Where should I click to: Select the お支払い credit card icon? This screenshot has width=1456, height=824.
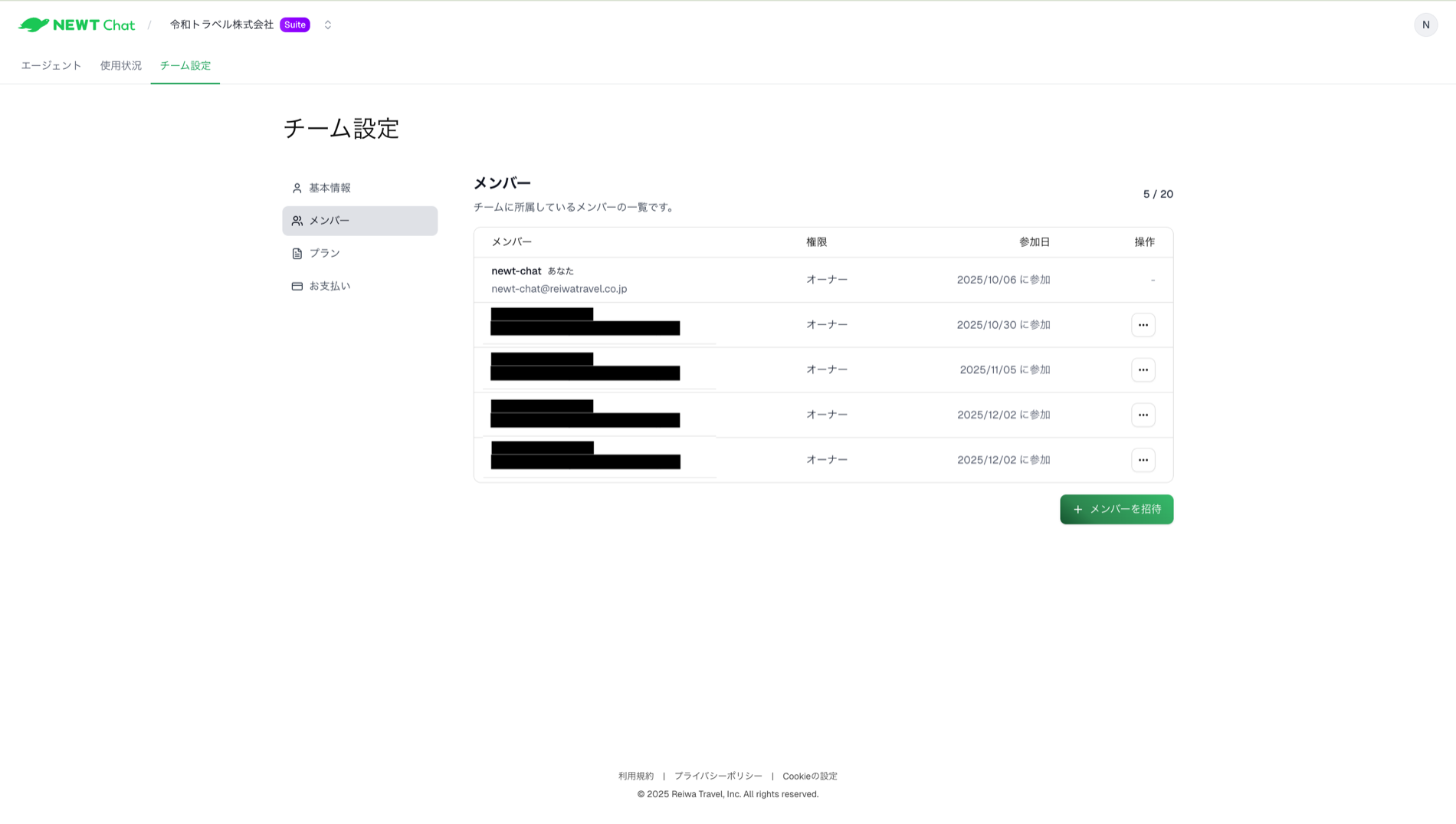point(297,285)
